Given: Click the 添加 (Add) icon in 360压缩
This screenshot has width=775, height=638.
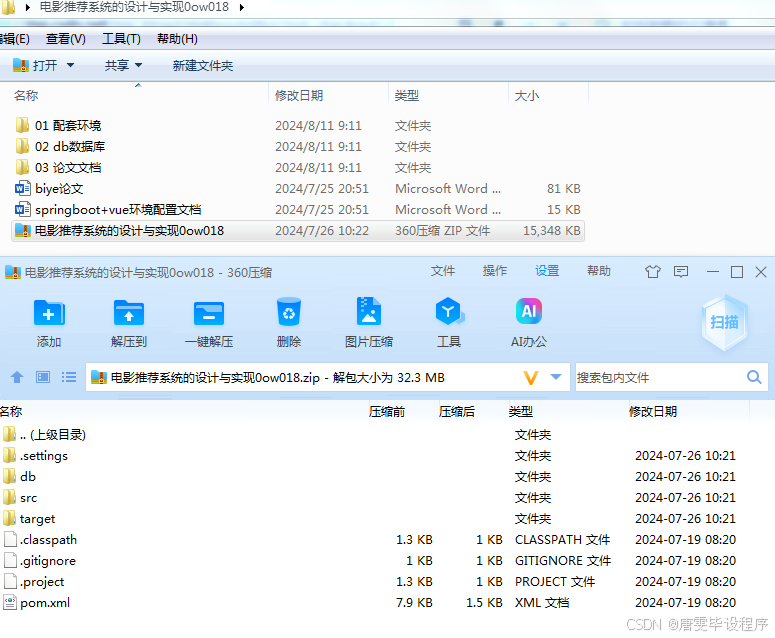Looking at the screenshot, I should [x=49, y=313].
